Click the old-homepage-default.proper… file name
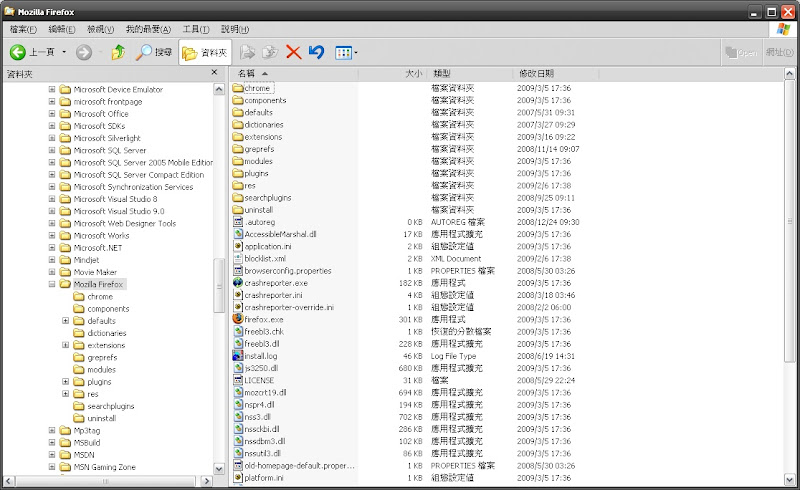Image resolution: width=800 pixels, height=490 pixels. tap(299, 466)
